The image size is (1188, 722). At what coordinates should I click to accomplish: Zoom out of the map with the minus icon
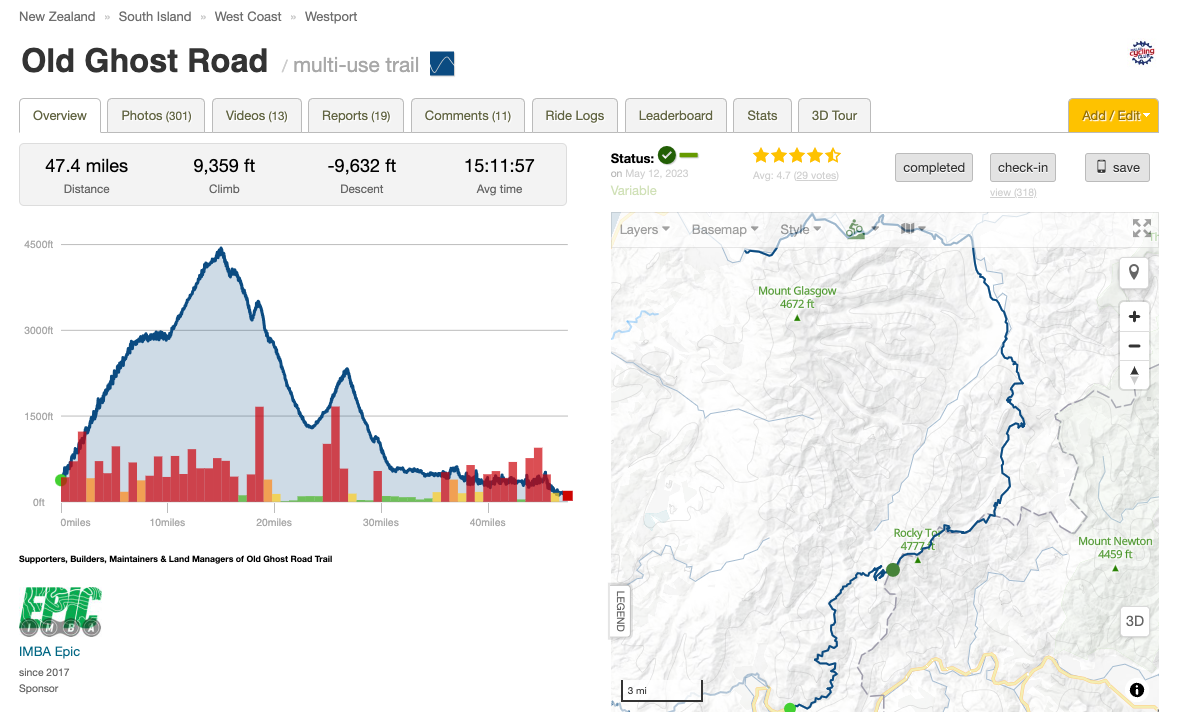(x=1134, y=345)
